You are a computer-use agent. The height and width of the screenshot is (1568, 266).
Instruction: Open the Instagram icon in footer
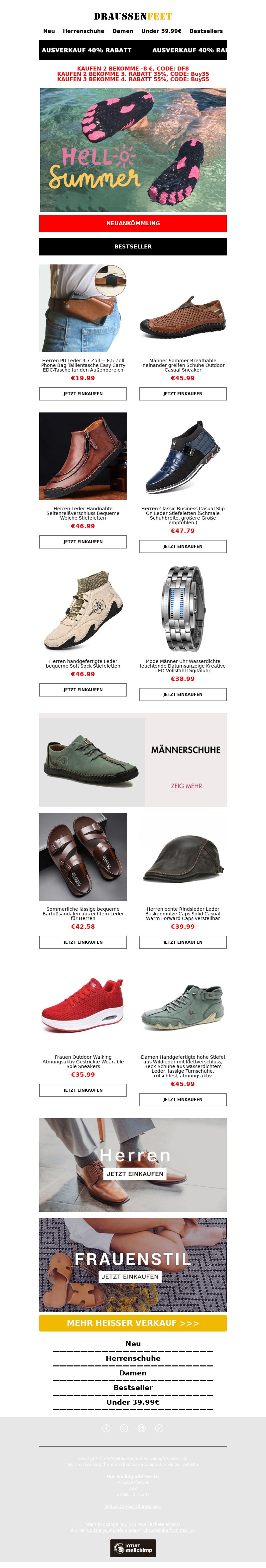pos(142,1428)
